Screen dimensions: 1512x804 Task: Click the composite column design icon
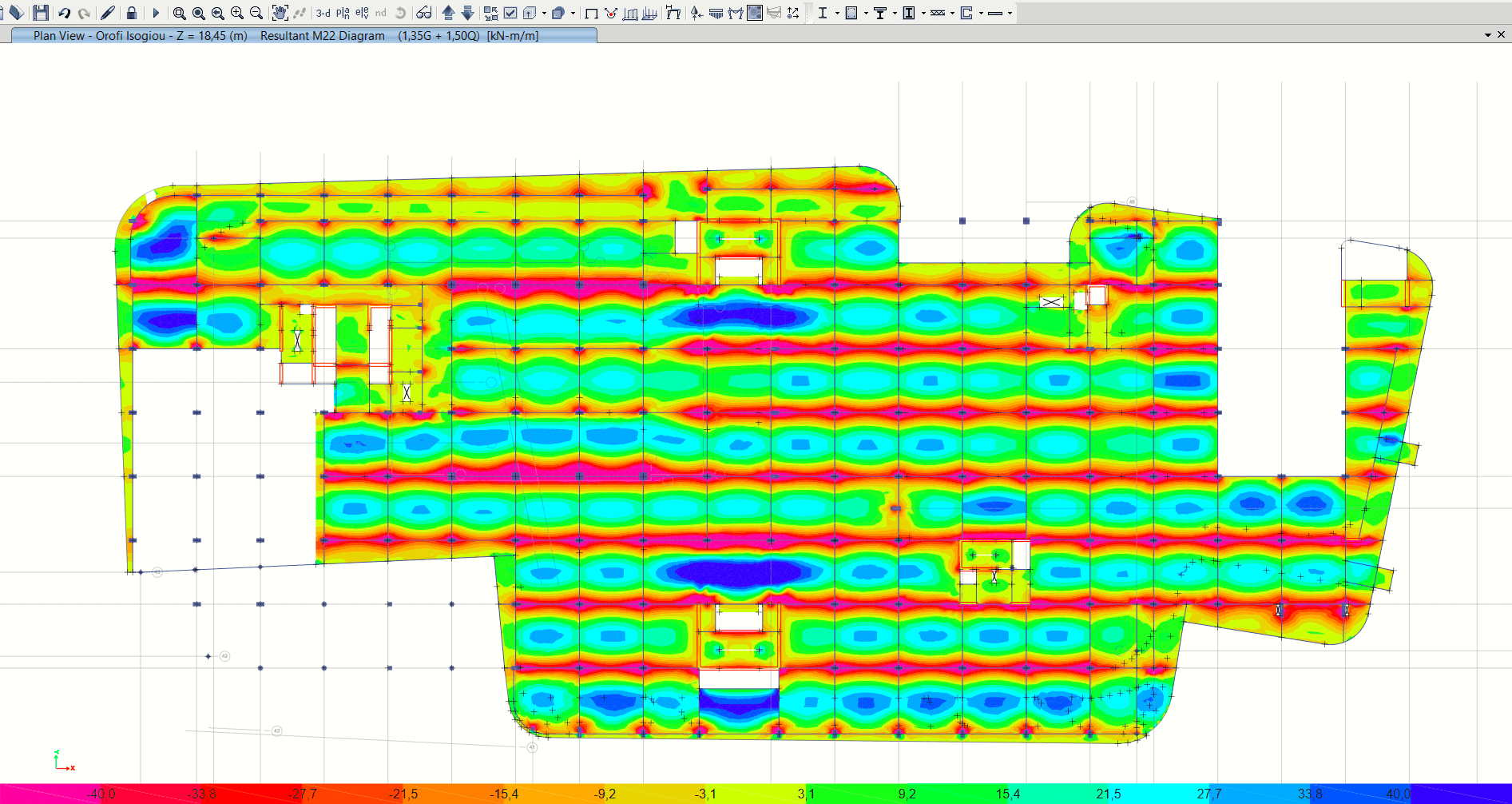[x=909, y=13]
